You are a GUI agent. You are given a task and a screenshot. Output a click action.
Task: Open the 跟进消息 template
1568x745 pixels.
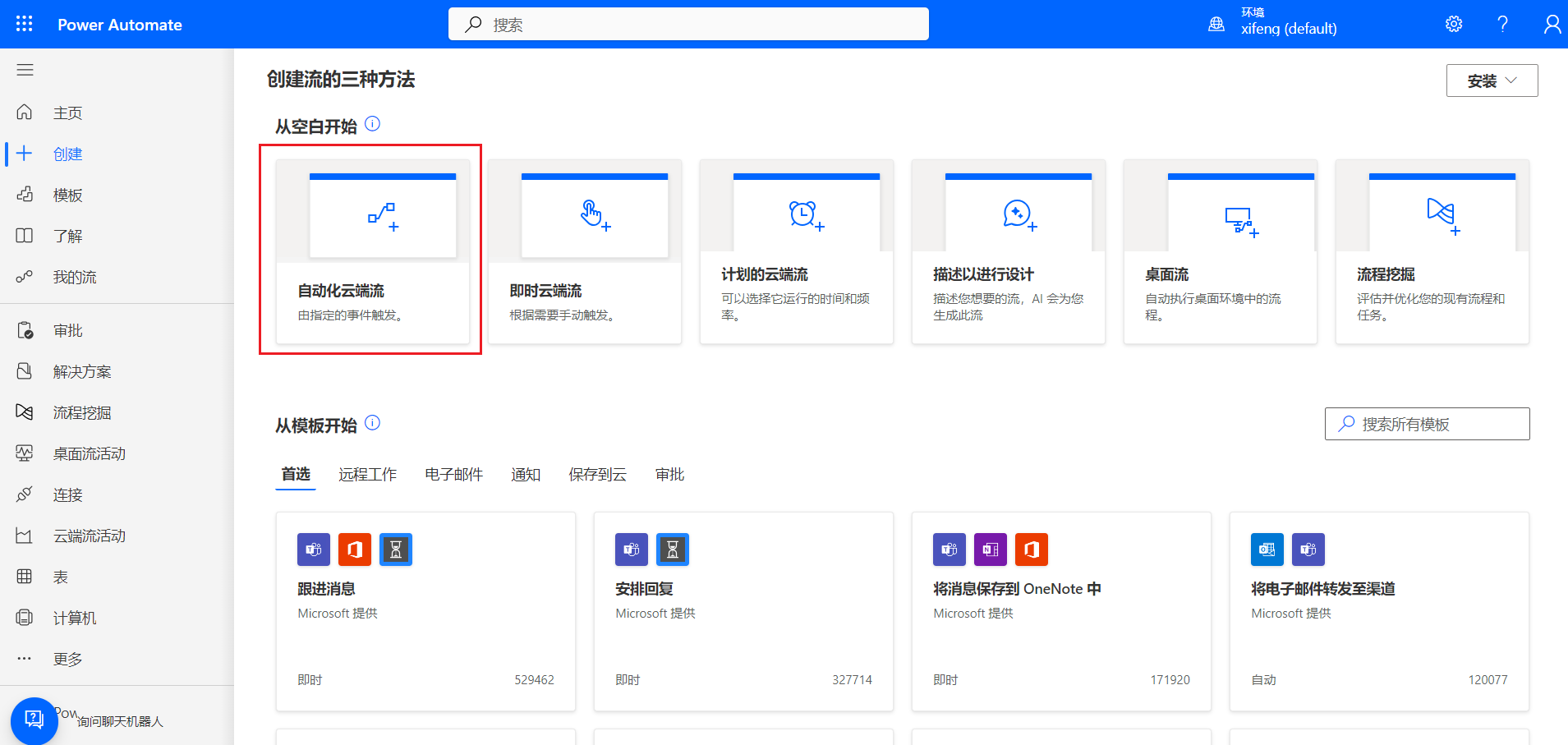pyautogui.click(x=425, y=611)
